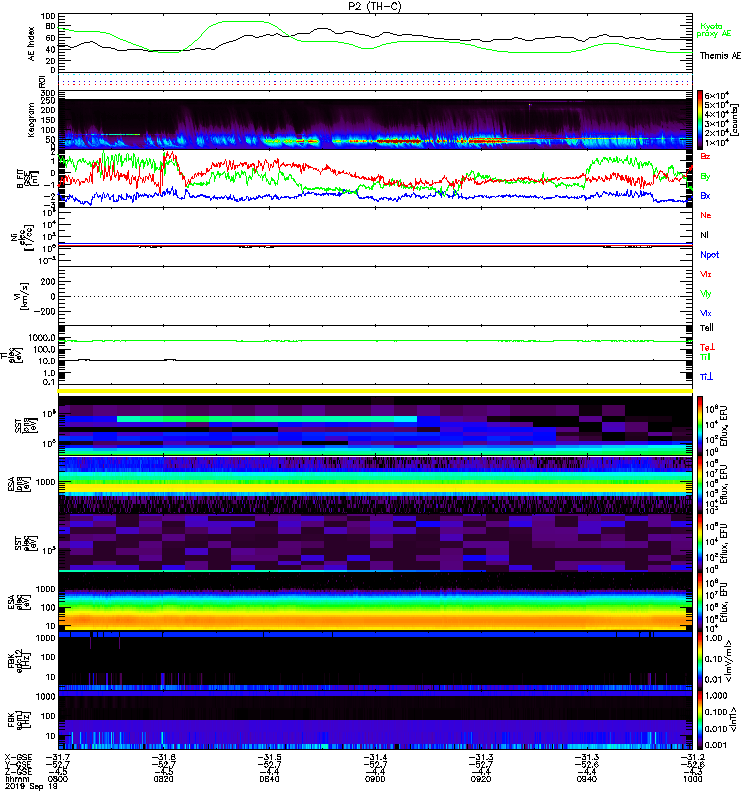The width and height of the screenshot is (750, 800).
Task: Click the SST electron spectrogram panel
Action: point(376,543)
